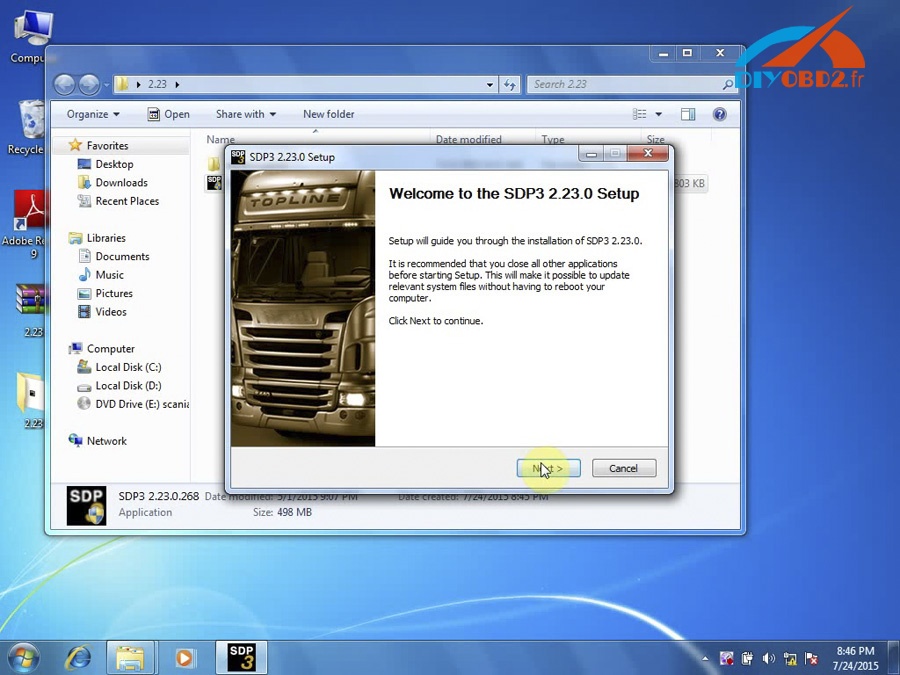The image size is (900, 675).
Task: Click the Search 2.23 field
Action: (x=631, y=84)
